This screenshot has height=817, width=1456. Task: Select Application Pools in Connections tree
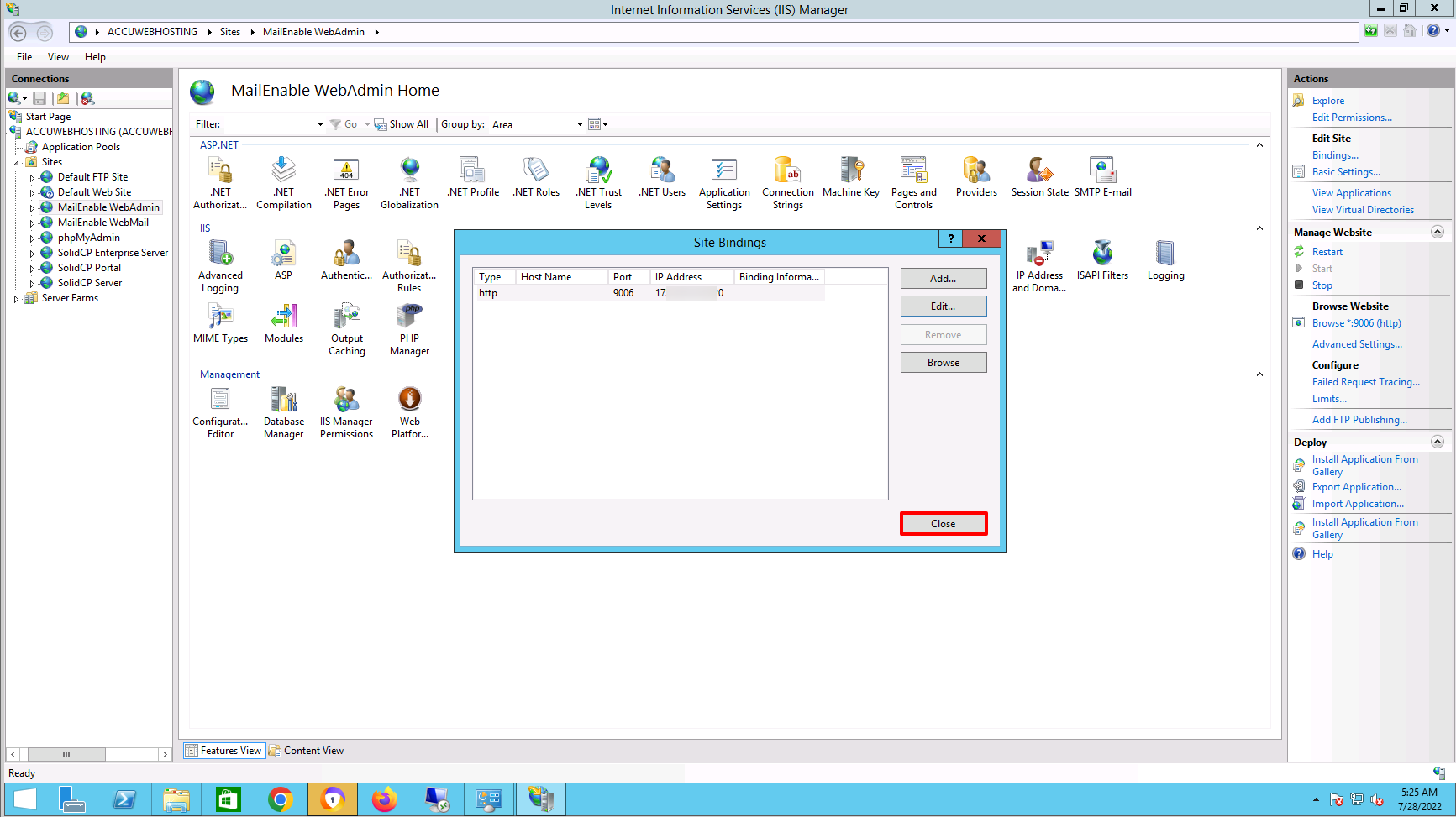(x=81, y=147)
